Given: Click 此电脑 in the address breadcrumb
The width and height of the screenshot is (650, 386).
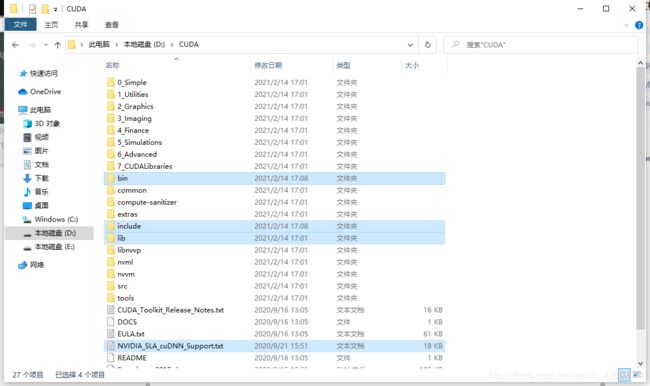Looking at the screenshot, I should point(99,44).
